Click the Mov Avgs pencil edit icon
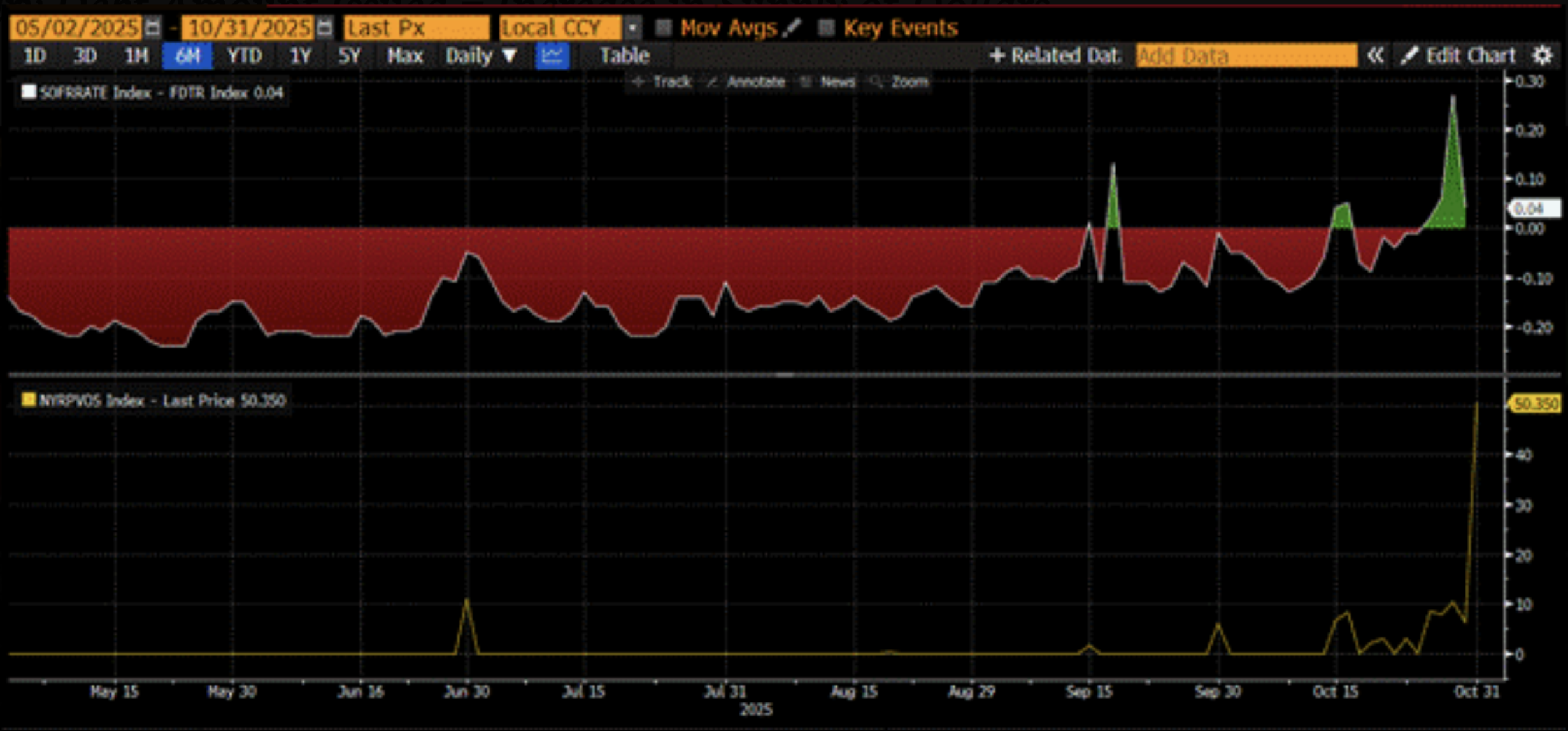 791,27
